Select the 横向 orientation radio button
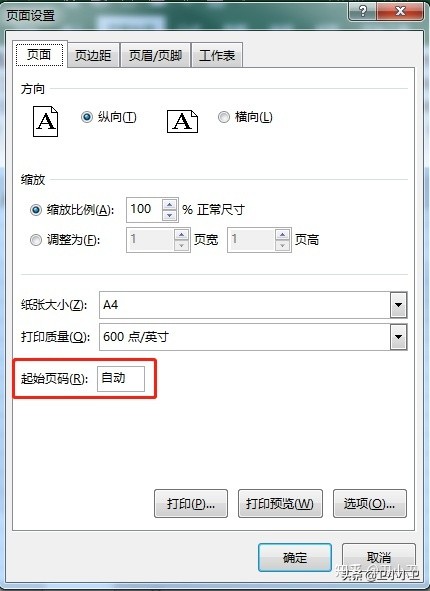This screenshot has height=591, width=430. pyautogui.click(x=224, y=117)
